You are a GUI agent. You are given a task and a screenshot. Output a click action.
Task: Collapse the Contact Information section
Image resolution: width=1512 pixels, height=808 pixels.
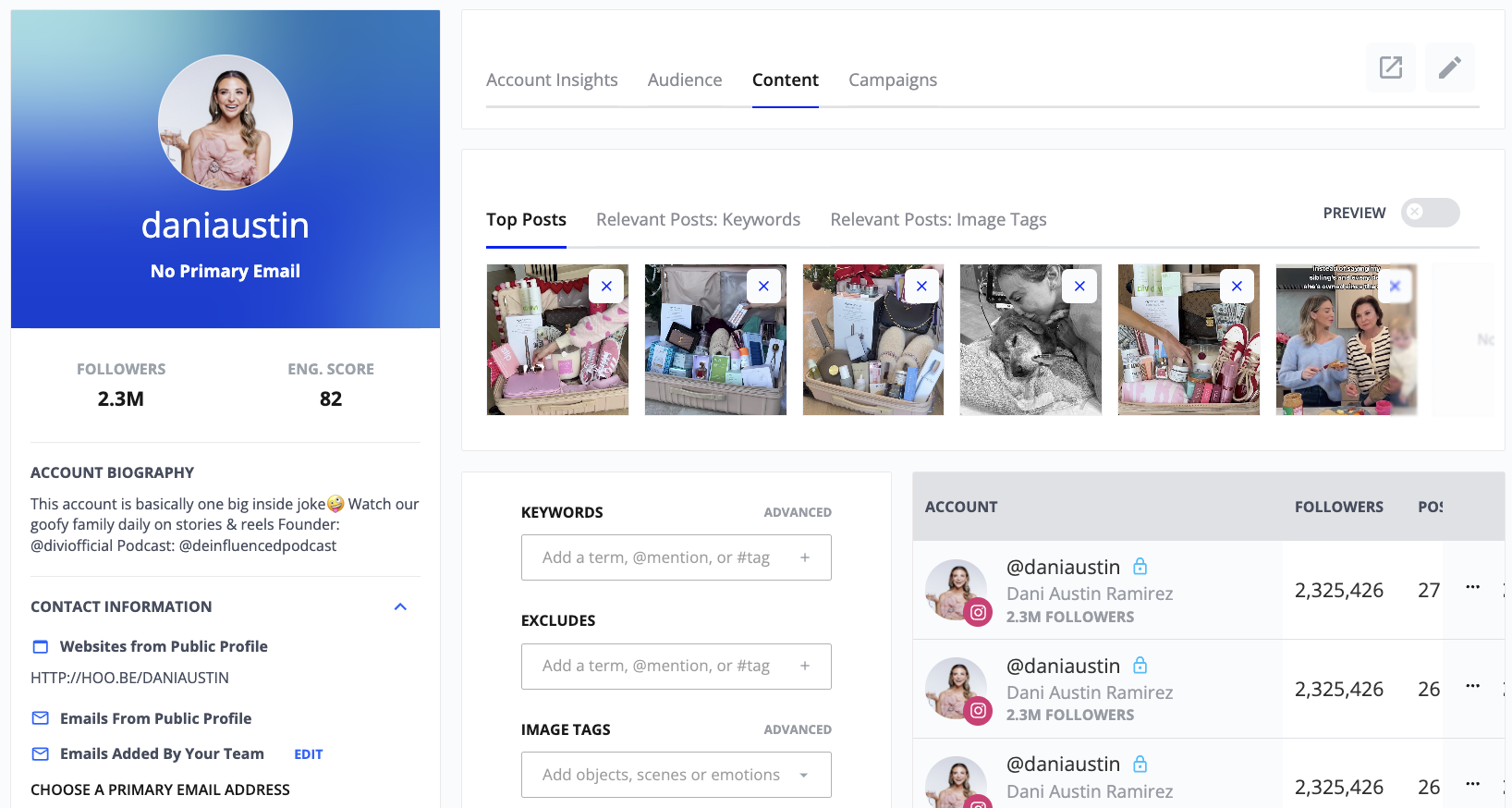point(400,606)
